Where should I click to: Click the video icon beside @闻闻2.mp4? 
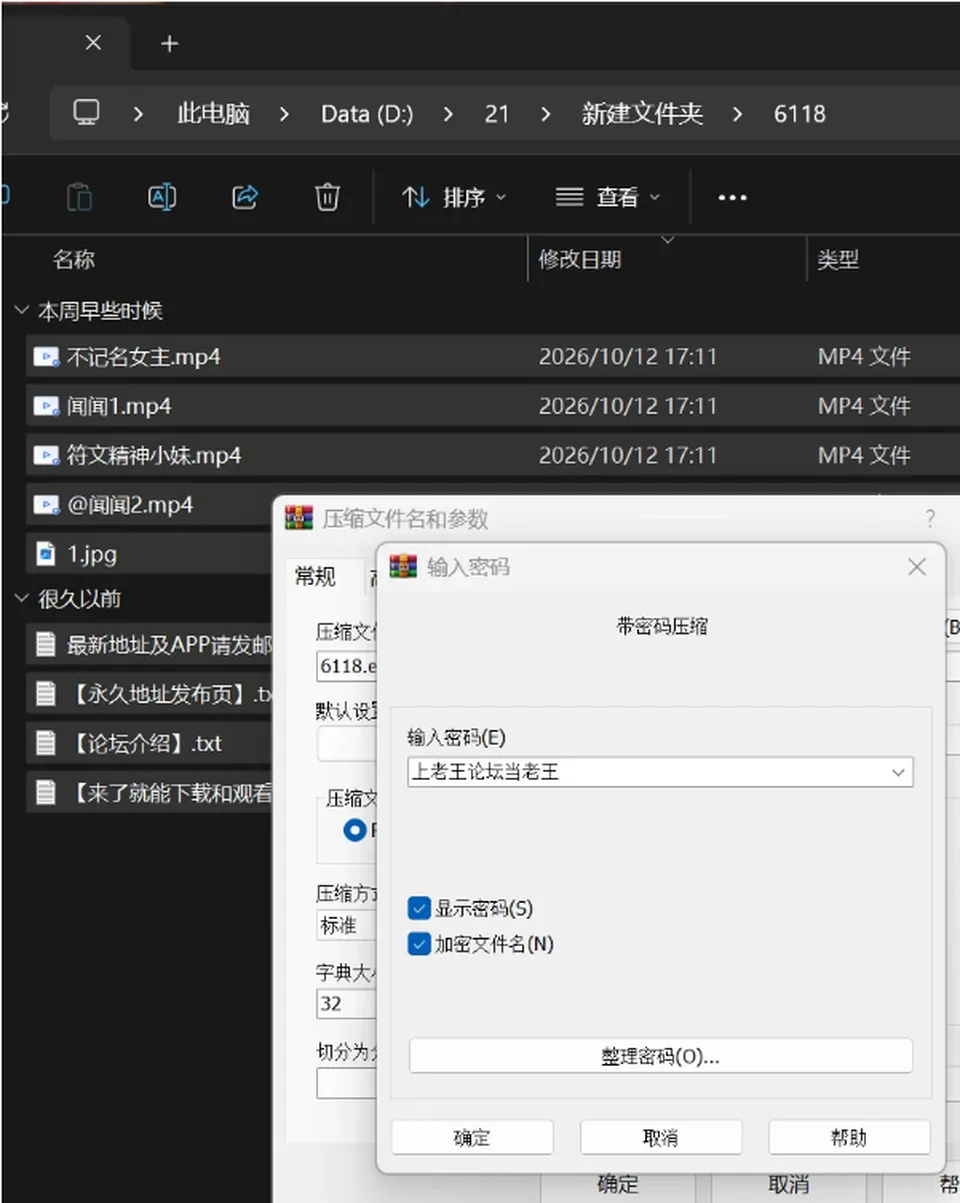(46, 505)
